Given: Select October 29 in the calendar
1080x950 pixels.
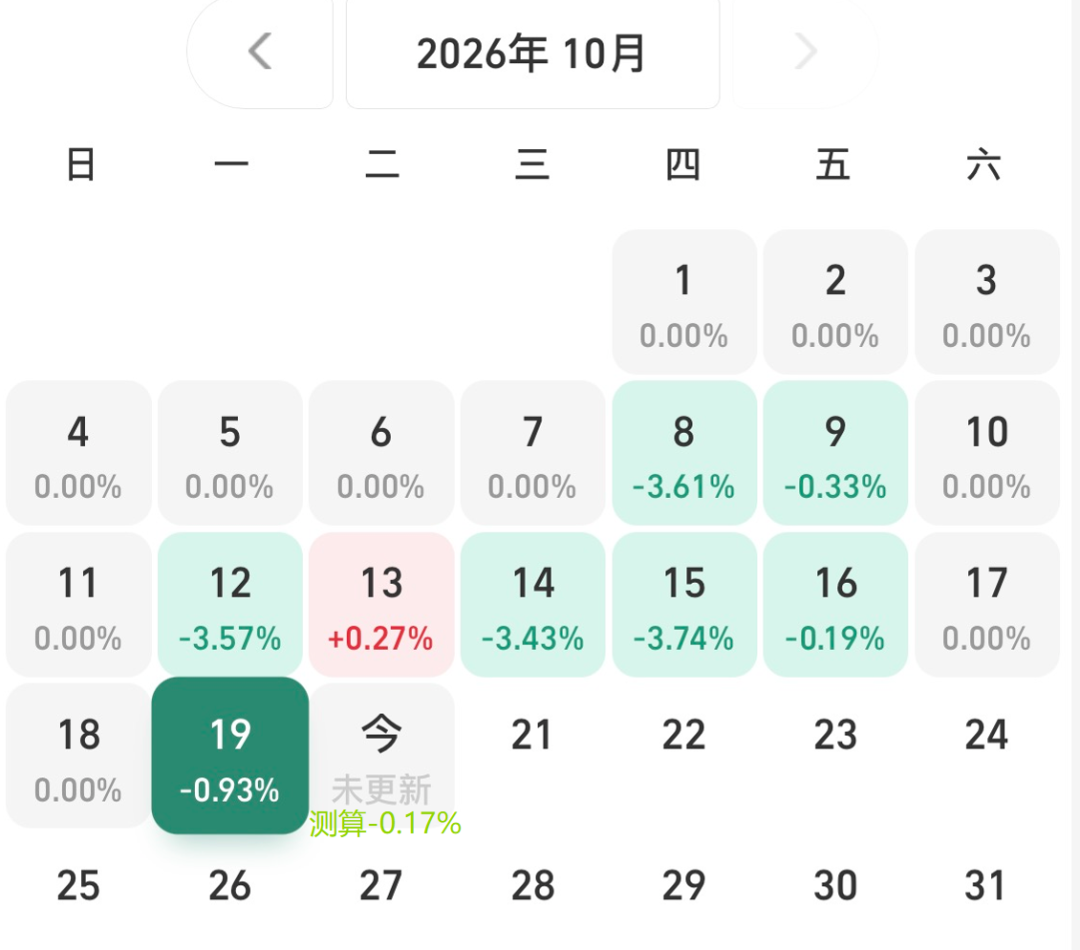Looking at the screenshot, I should 684,886.
